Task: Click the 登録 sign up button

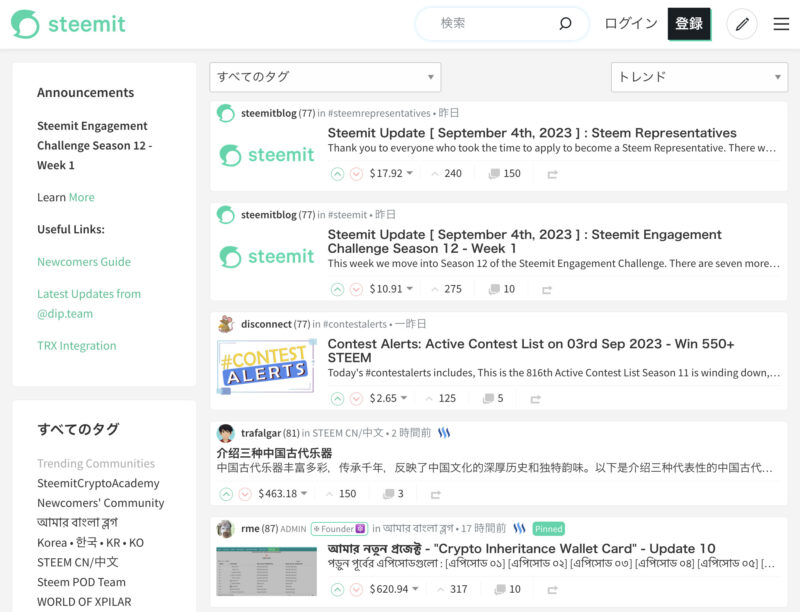Action: point(689,24)
